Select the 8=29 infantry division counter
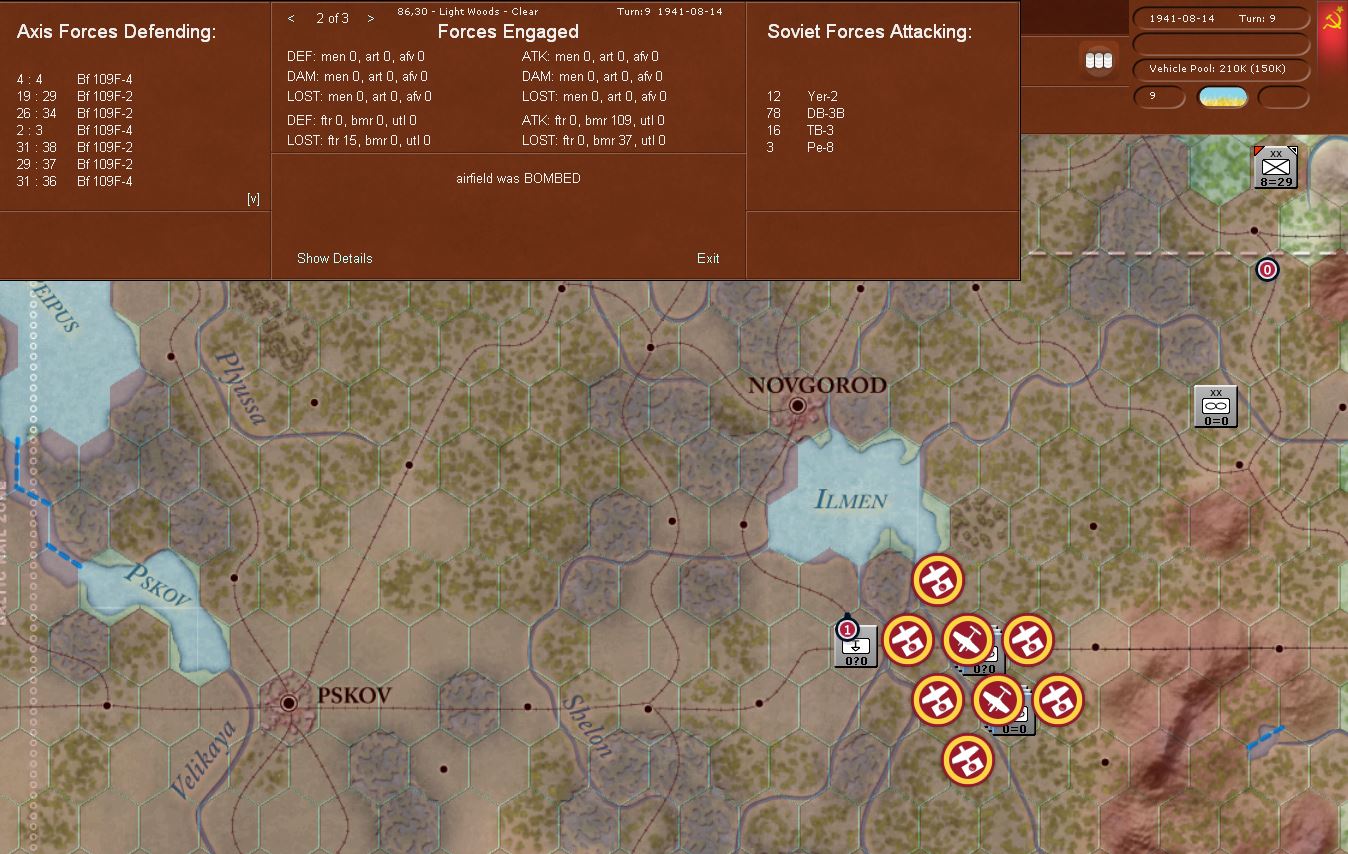This screenshot has width=1348, height=854. pos(1276,167)
